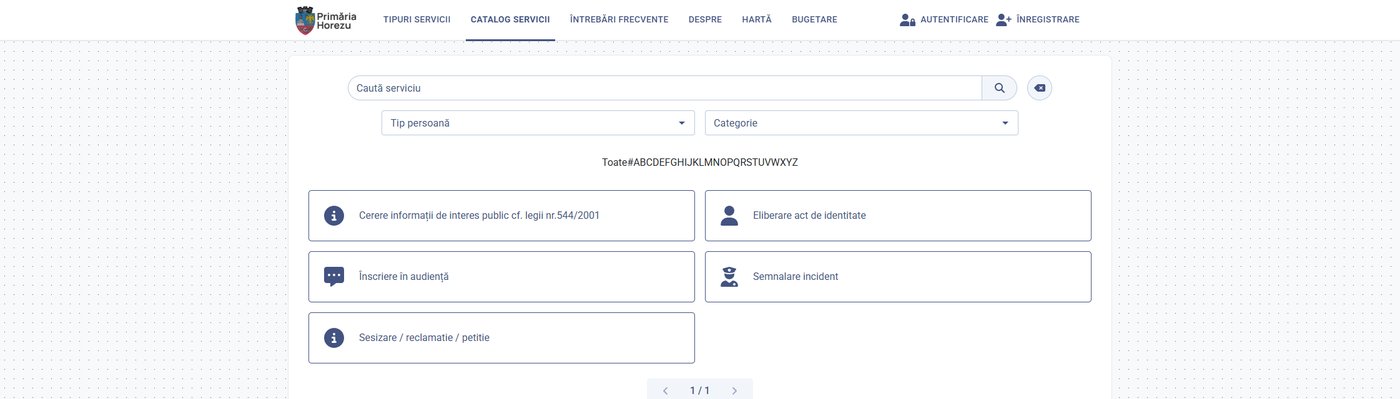The width and height of the screenshot is (1400, 399).
Task: Click the add-user icon beside Înregistrare
Action: (x=1004, y=20)
